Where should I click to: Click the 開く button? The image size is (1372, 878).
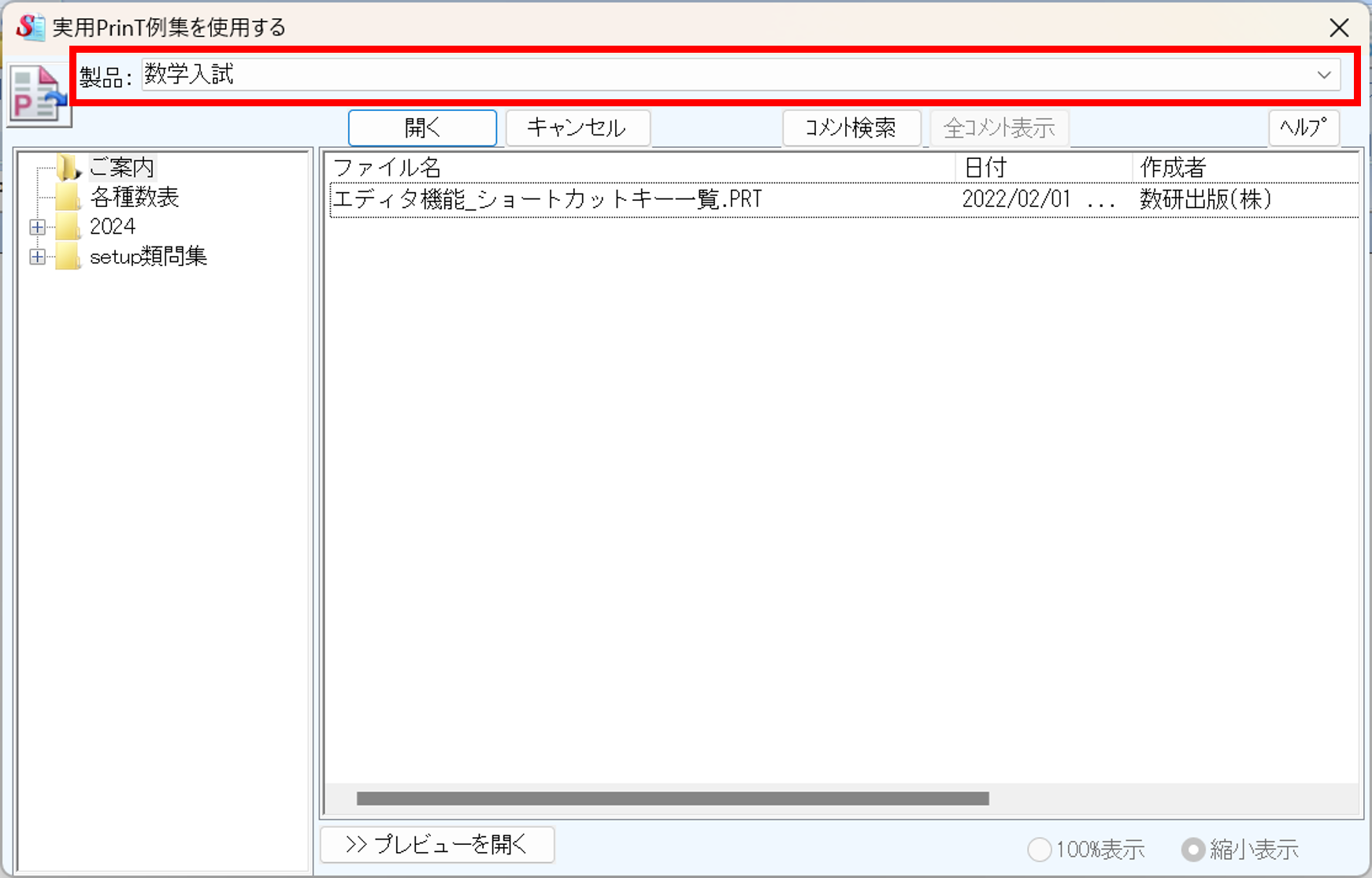[x=422, y=128]
